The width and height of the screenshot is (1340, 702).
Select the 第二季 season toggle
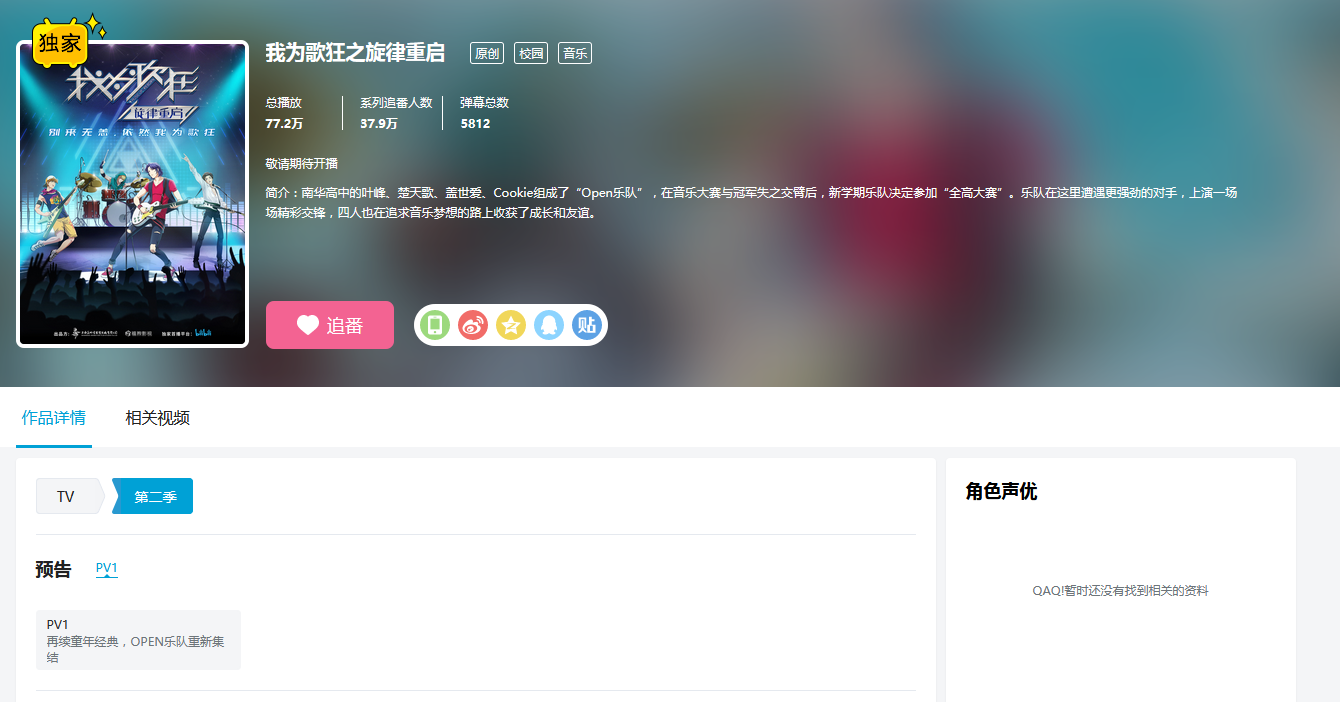[152, 495]
